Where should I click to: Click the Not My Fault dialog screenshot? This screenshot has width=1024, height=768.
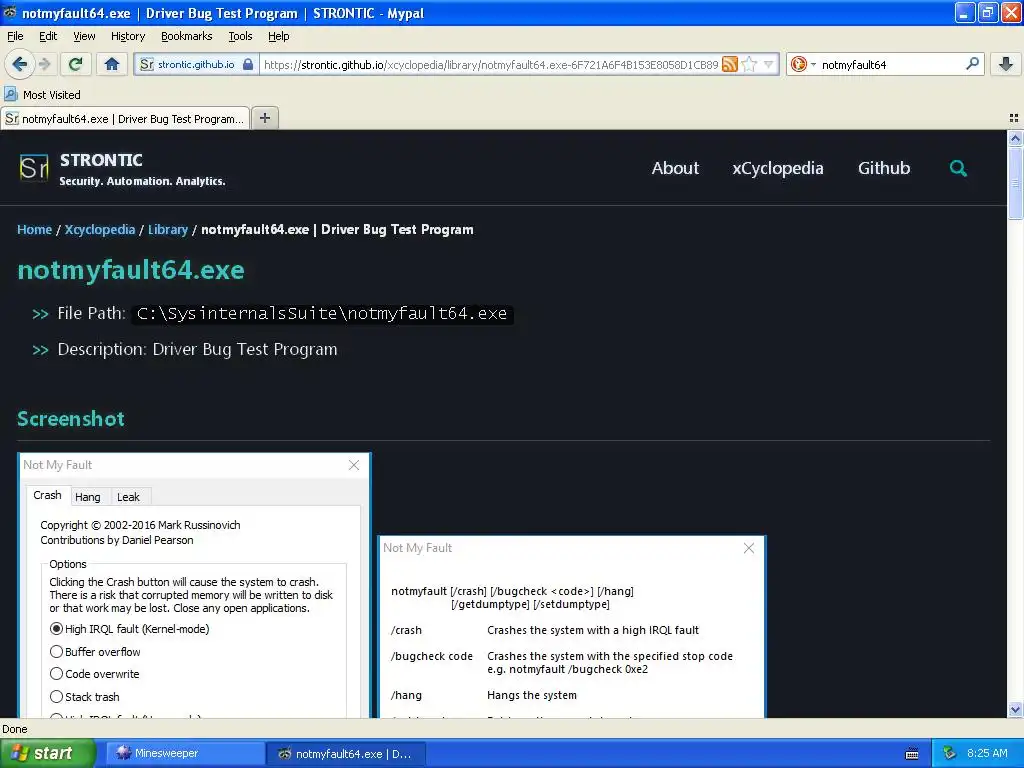click(x=195, y=585)
